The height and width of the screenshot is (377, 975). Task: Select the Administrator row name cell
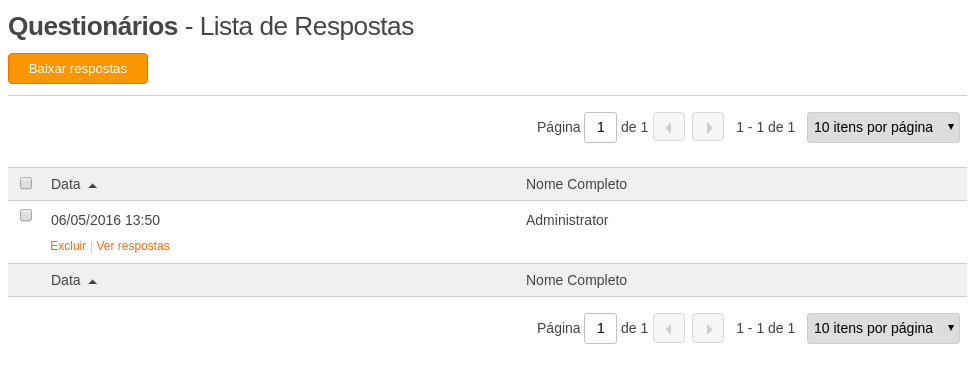pyautogui.click(x=567, y=220)
